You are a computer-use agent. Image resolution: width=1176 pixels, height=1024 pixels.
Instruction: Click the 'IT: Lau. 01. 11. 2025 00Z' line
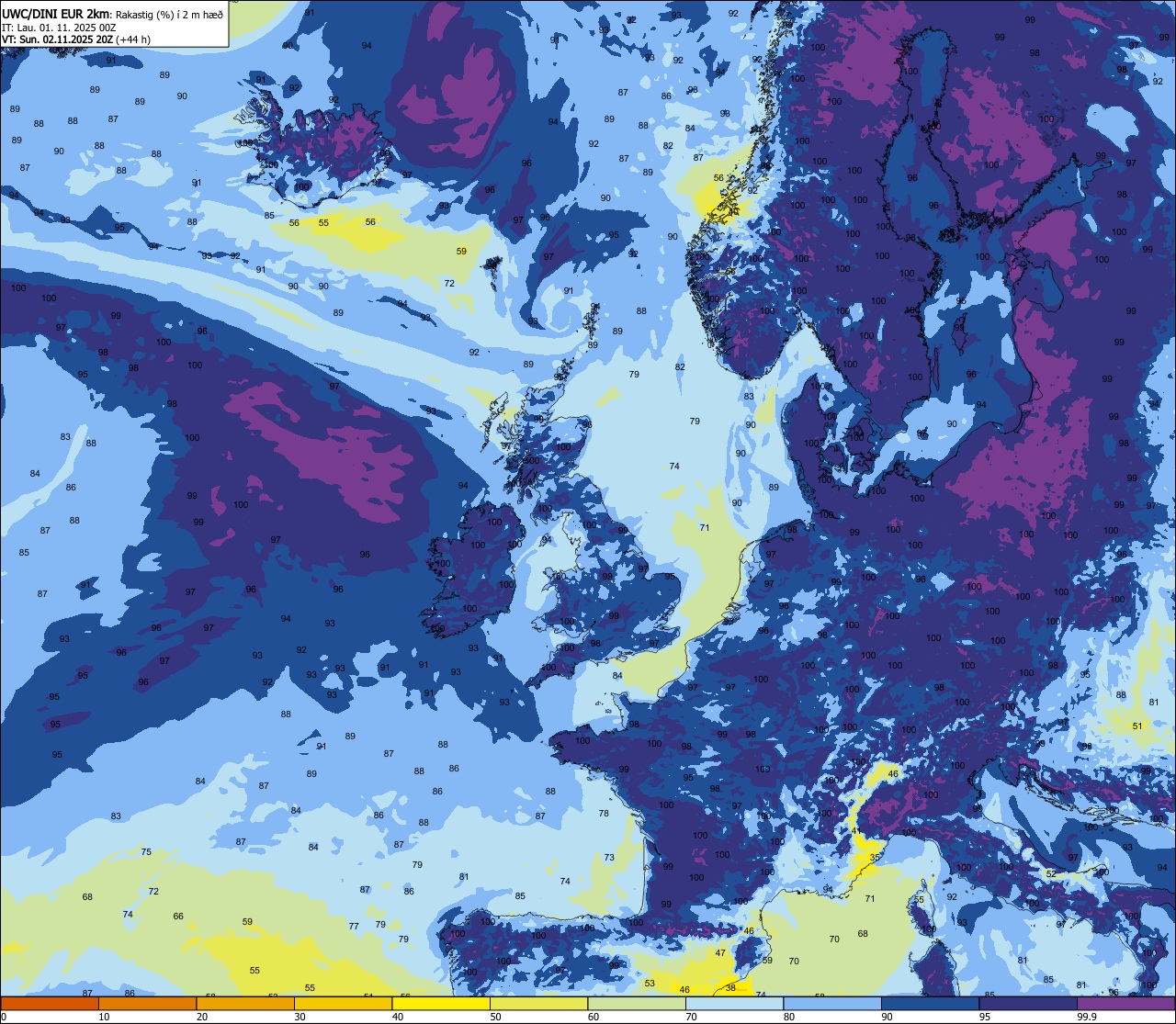(x=59, y=28)
